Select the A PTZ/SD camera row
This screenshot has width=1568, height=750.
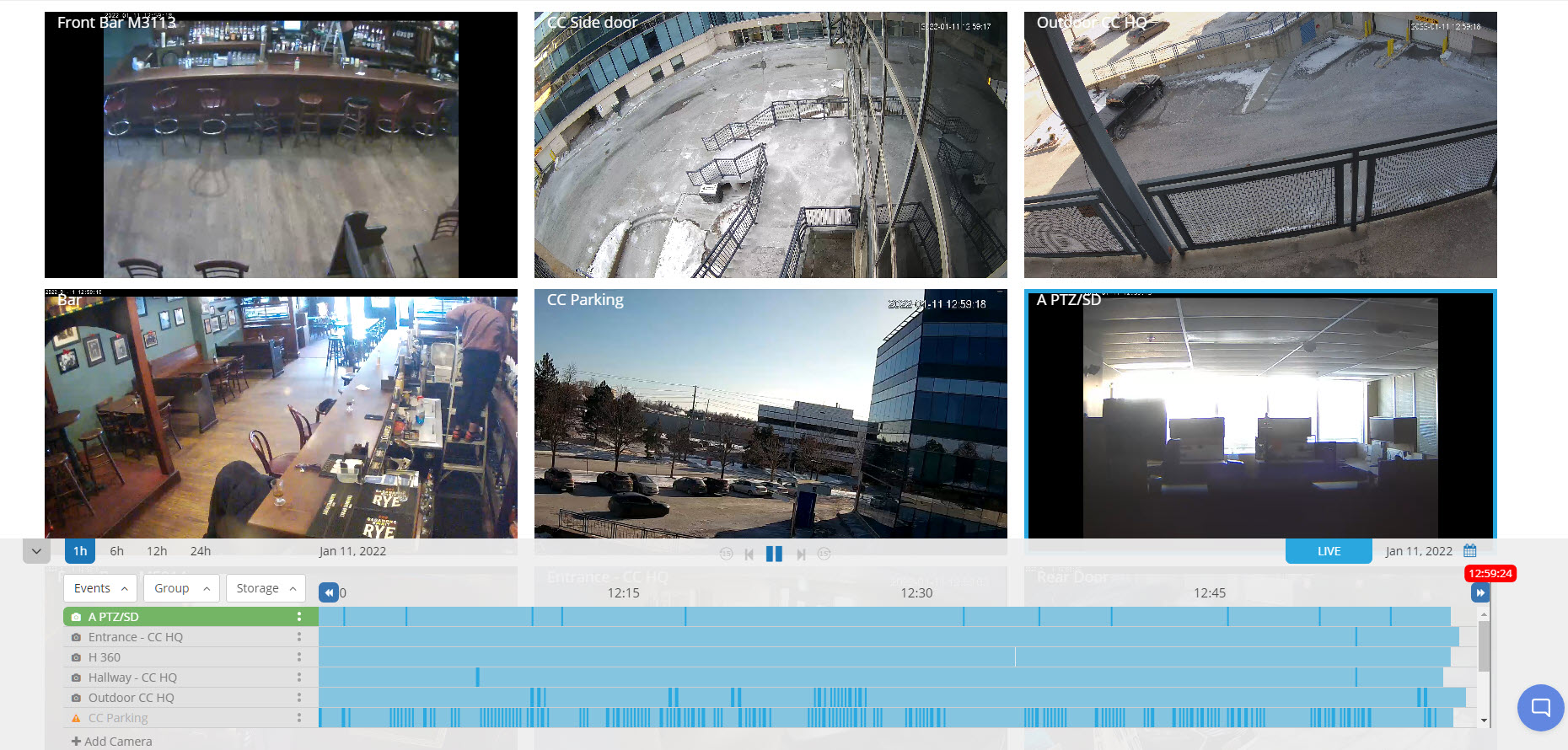(x=191, y=617)
